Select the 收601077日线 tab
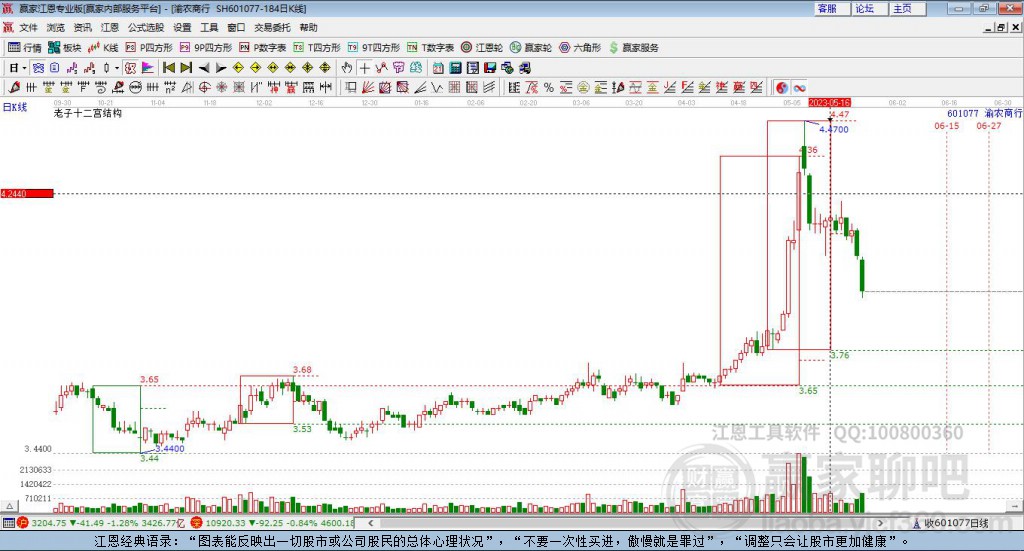This screenshot has height=551, width=1024. pyautogui.click(x=952, y=523)
